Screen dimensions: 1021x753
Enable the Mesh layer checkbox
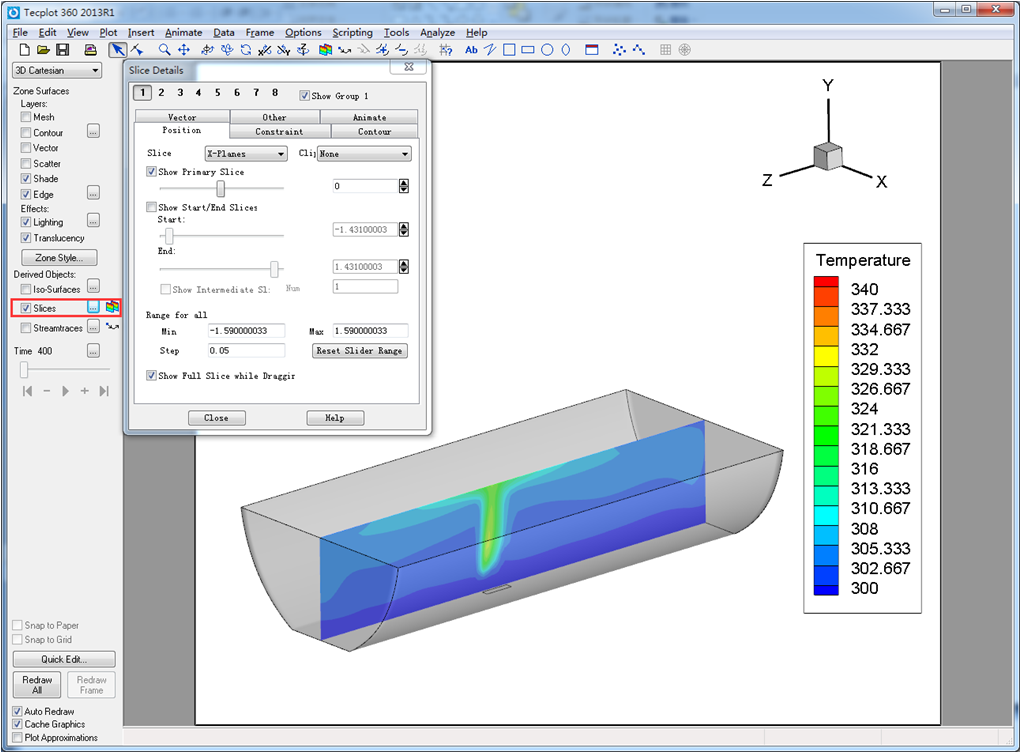(26, 117)
